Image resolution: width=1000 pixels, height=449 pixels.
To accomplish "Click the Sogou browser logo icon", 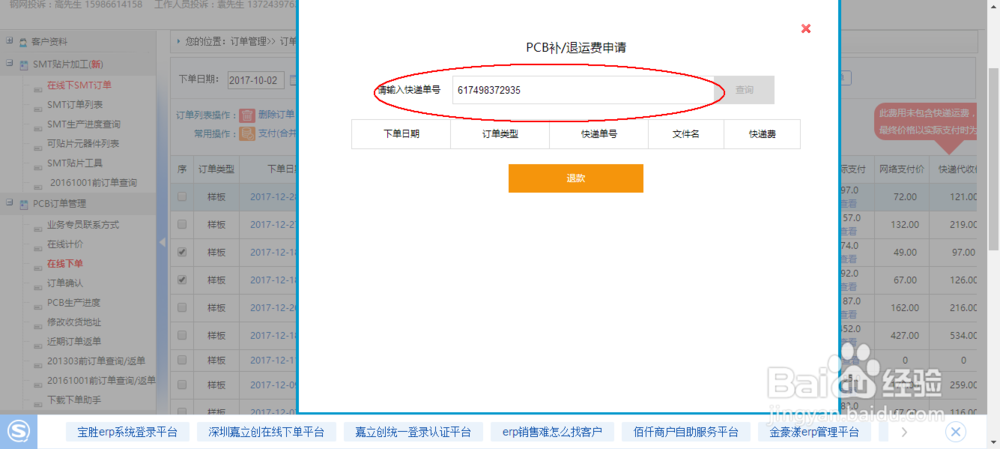I will pos(18,432).
